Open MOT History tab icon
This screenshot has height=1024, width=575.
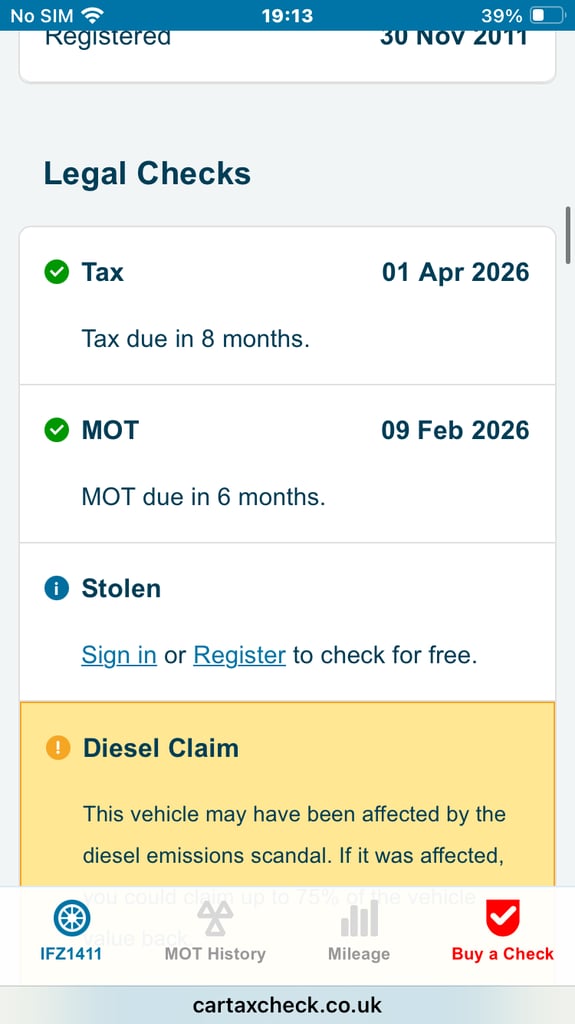tap(215, 918)
